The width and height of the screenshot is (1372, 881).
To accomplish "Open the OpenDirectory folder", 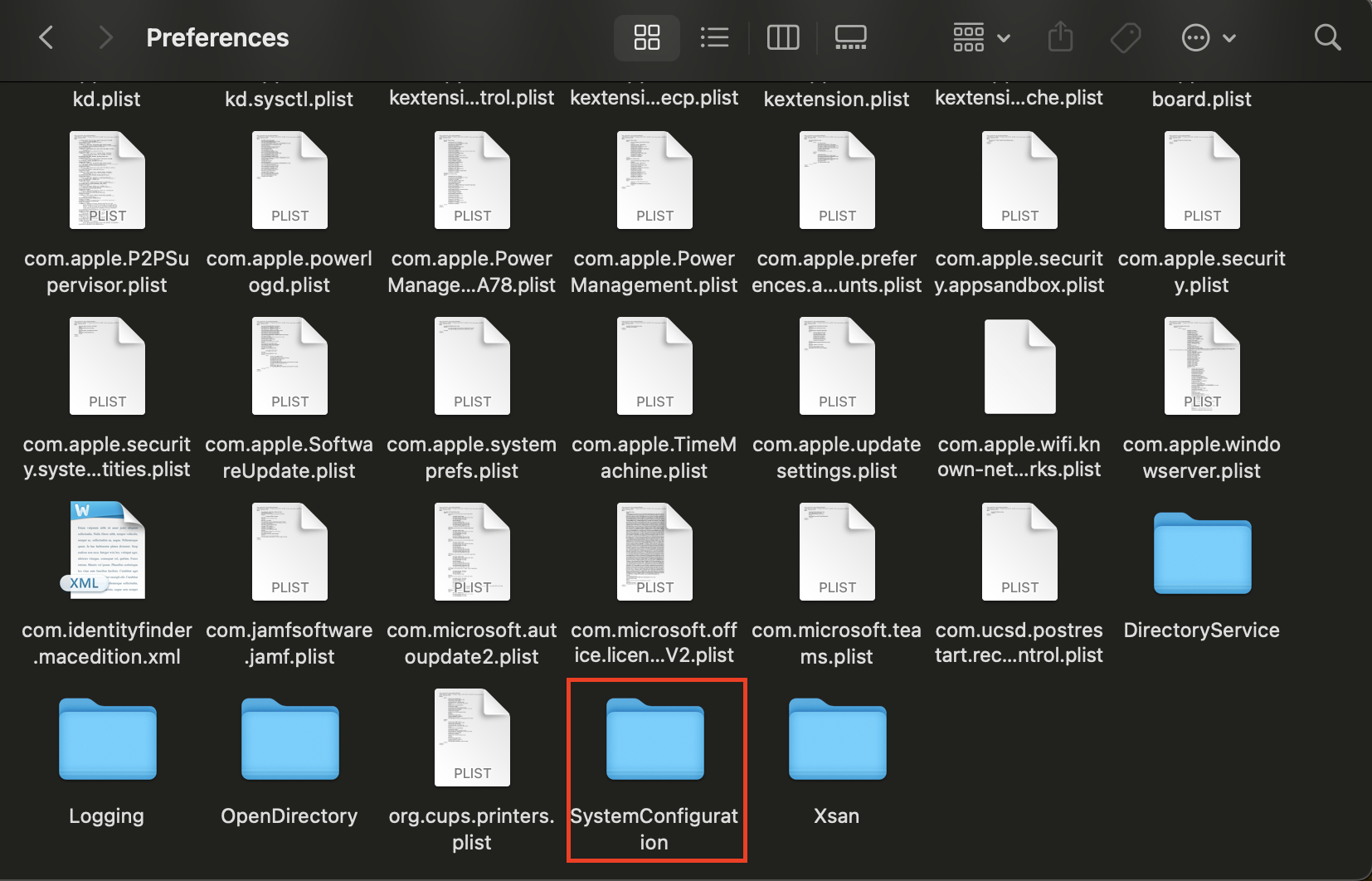I will [289, 738].
